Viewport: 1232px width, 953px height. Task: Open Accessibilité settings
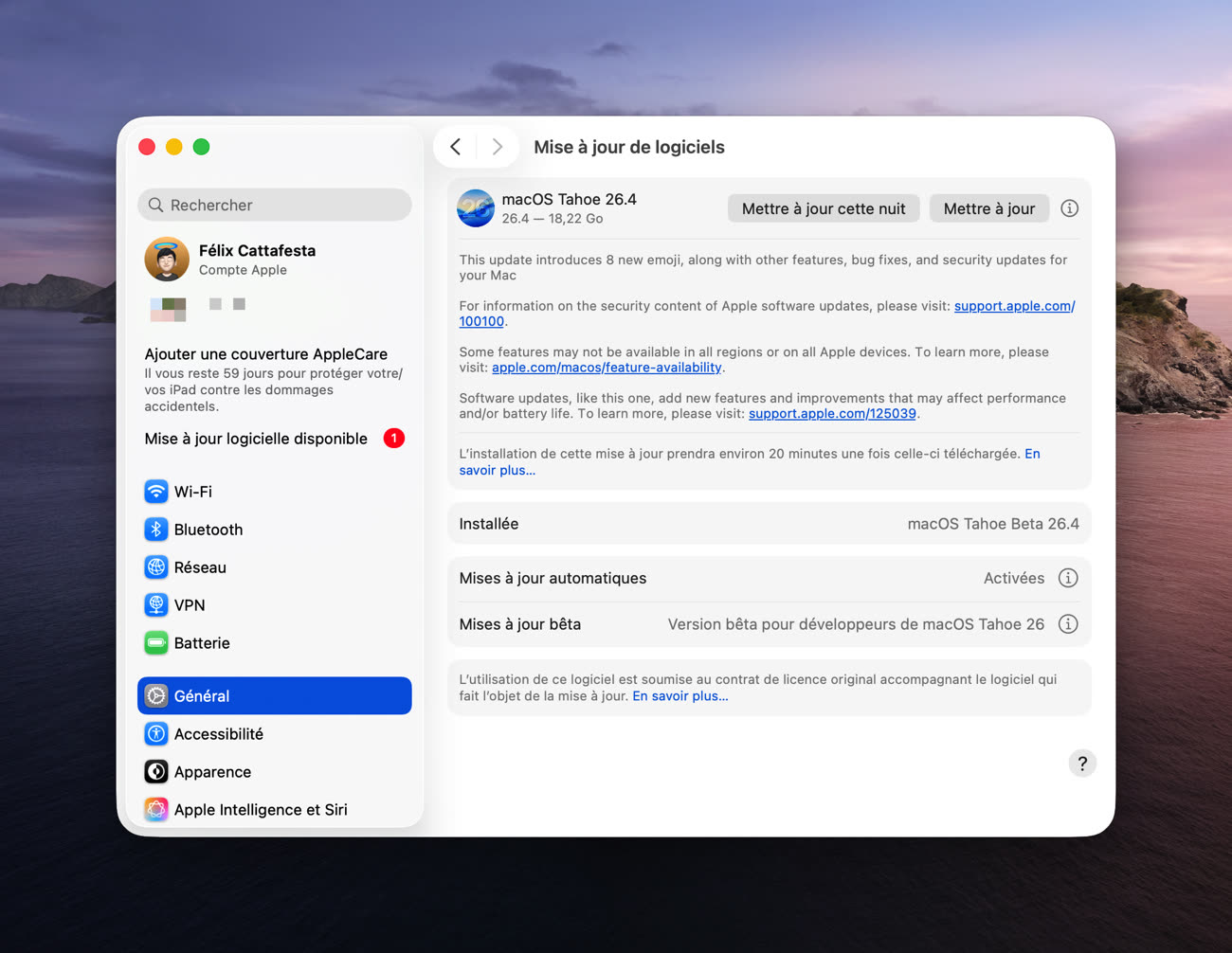point(218,734)
